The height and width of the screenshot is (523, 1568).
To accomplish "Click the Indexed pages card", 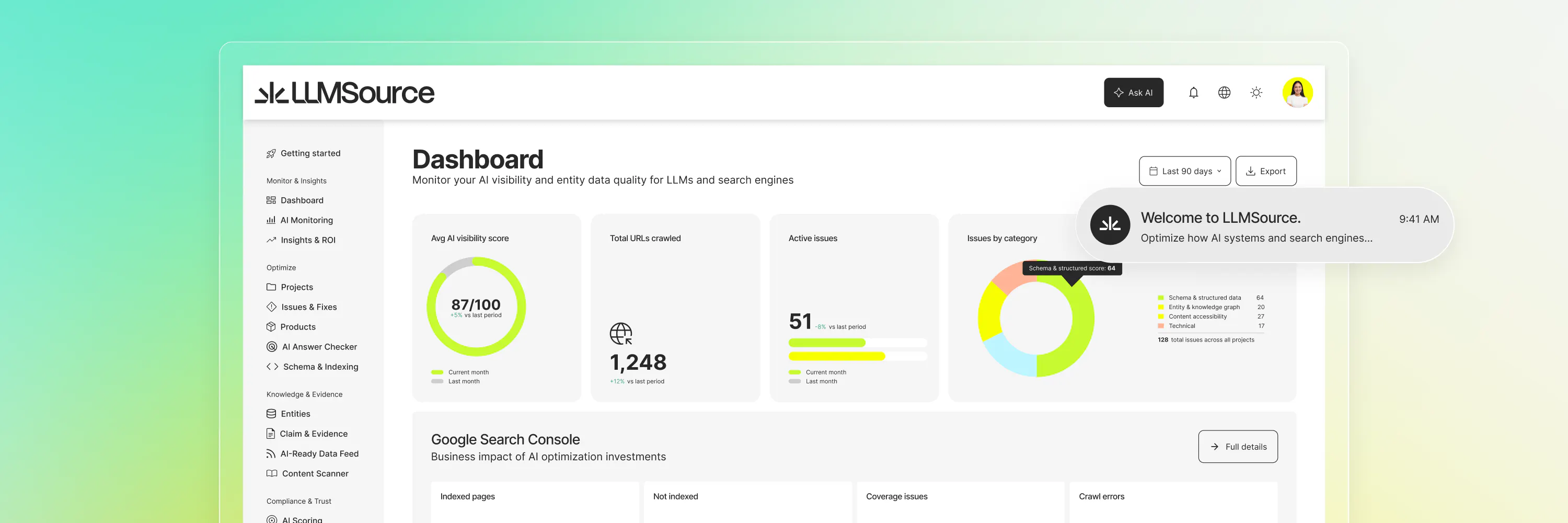I will point(535,503).
